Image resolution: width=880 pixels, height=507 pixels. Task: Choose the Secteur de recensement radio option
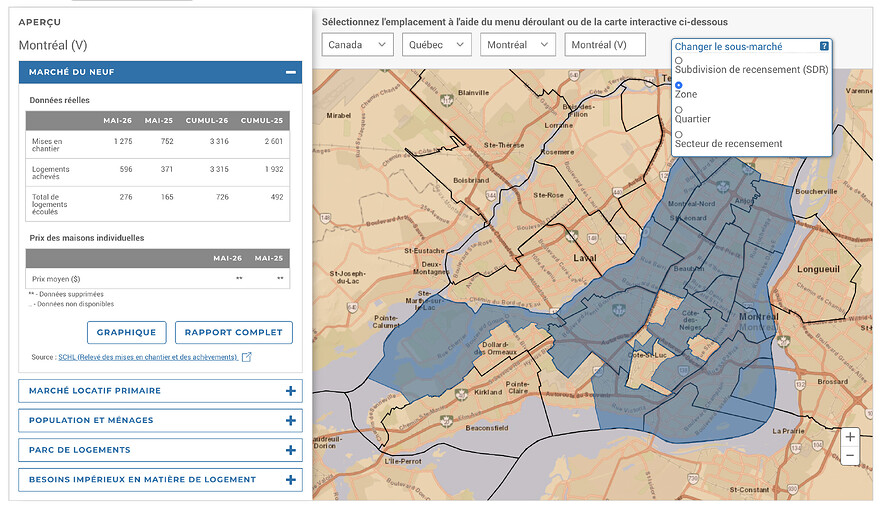click(x=679, y=135)
